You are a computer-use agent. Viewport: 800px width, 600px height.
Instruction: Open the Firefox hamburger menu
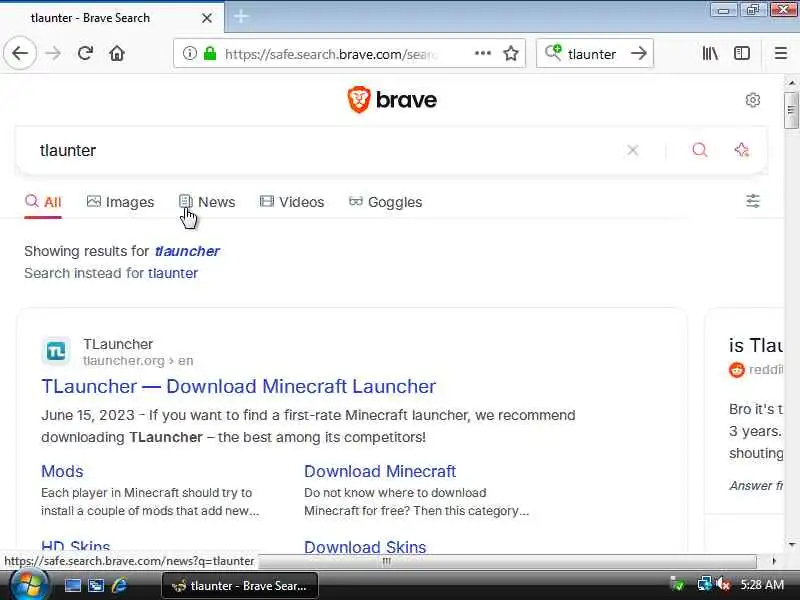click(x=781, y=53)
